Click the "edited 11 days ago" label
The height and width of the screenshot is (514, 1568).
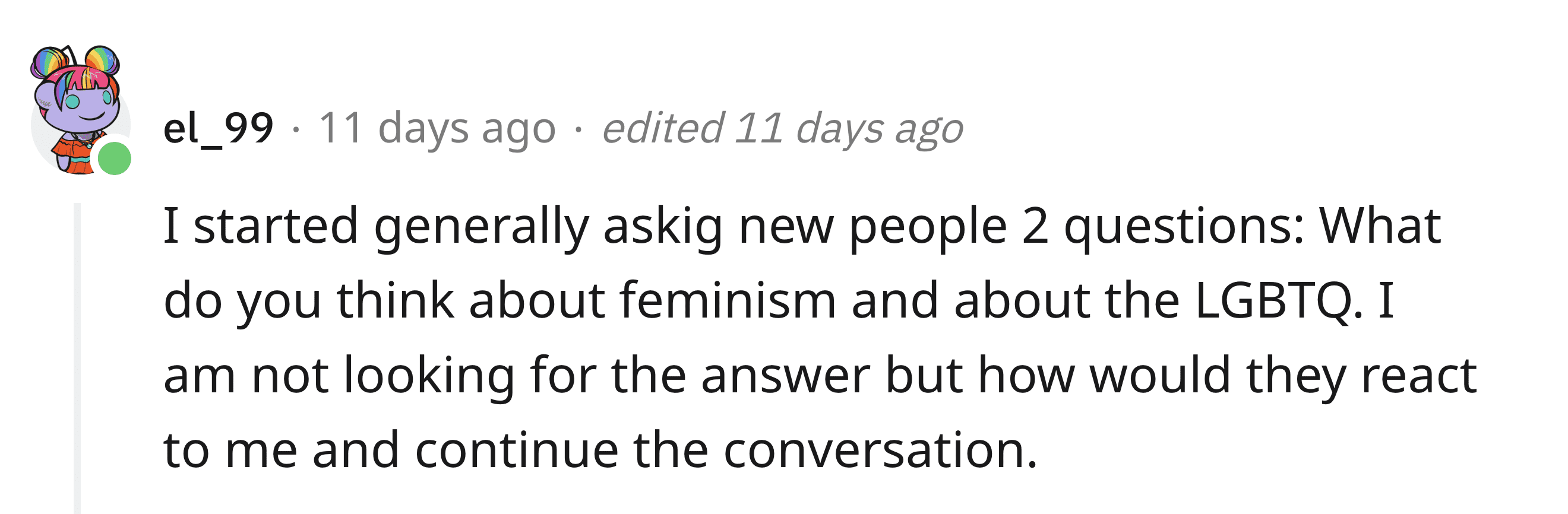click(782, 129)
